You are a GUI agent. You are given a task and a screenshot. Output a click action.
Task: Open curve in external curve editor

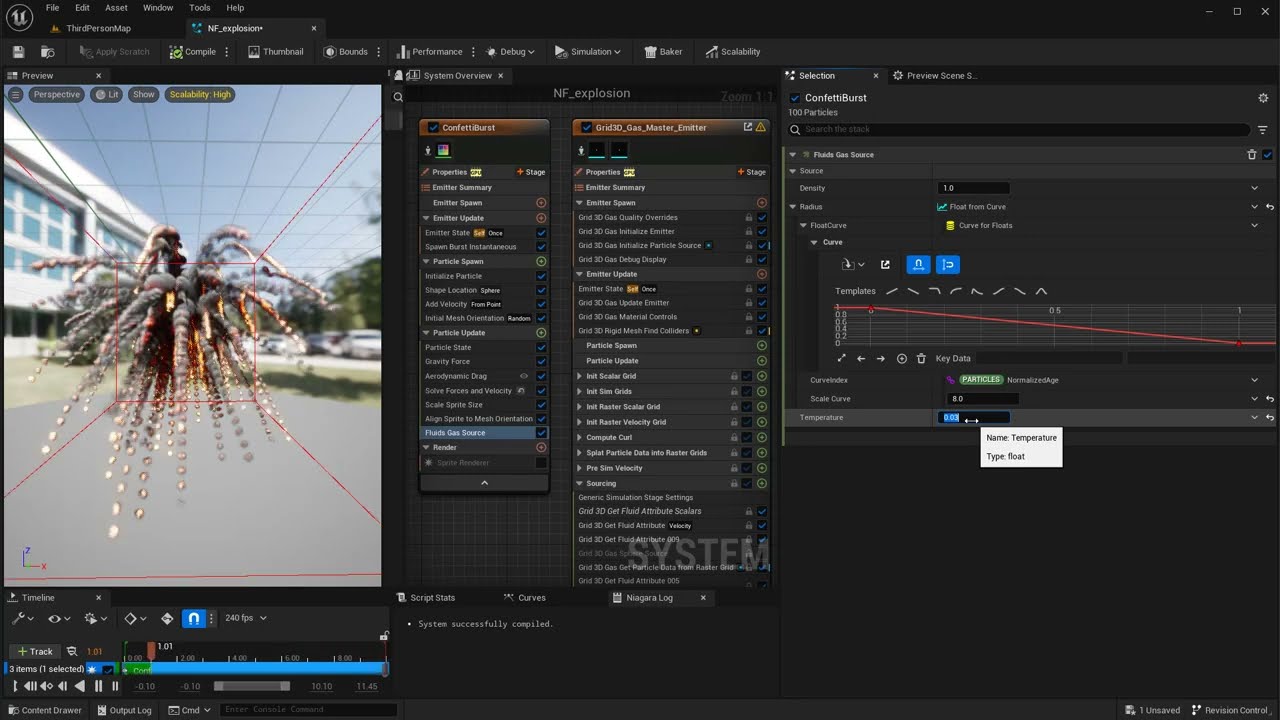coord(885,265)
